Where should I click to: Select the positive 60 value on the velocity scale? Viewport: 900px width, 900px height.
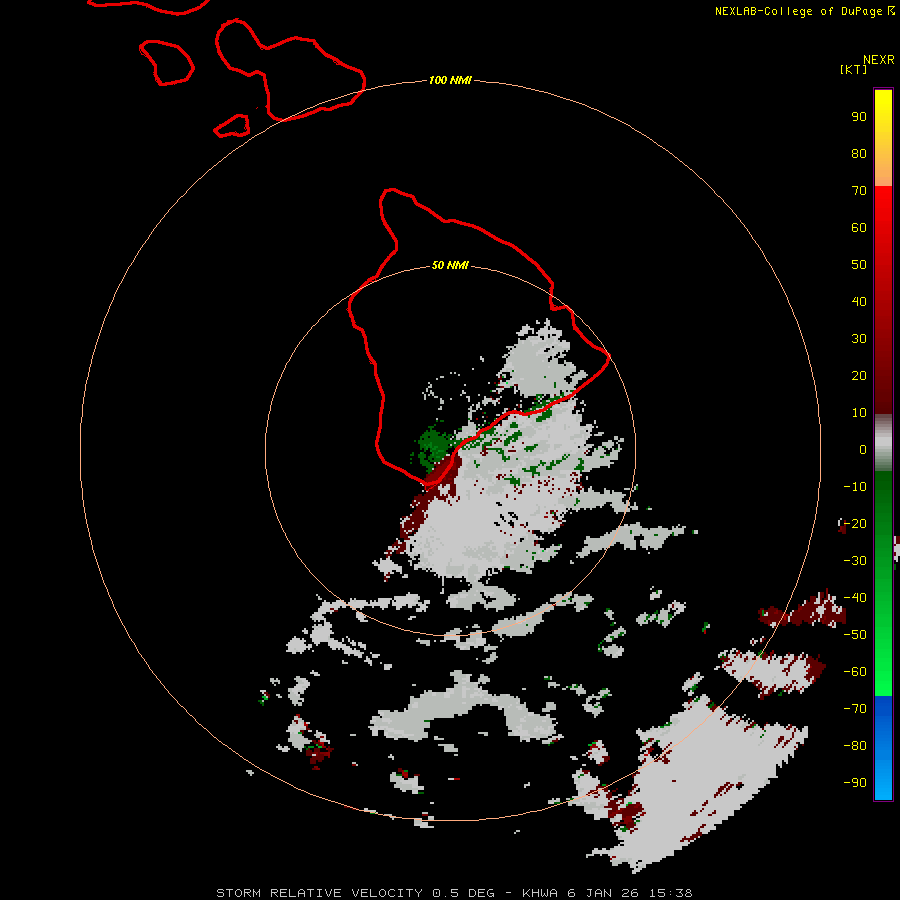pos(859,227)
